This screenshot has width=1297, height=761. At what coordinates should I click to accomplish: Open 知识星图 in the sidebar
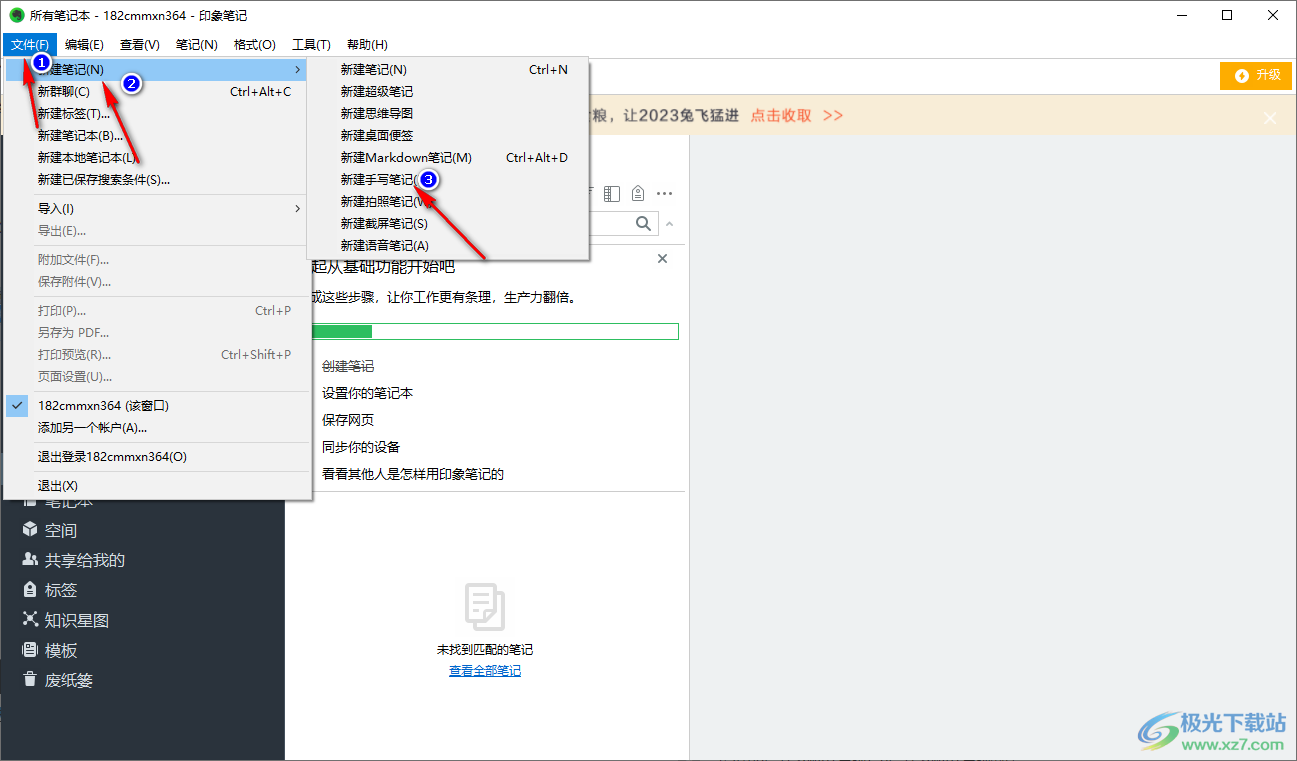tap(65, 620)
